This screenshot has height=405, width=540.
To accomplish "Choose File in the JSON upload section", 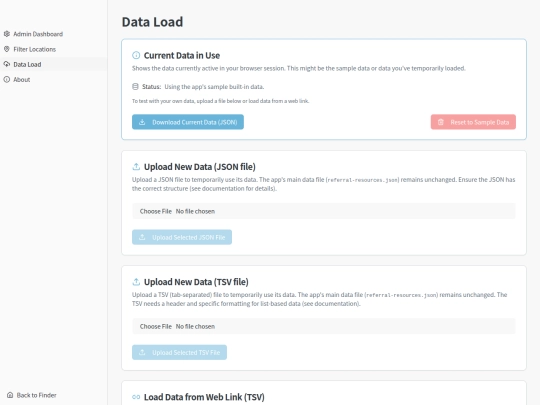I will click(156, 211).
